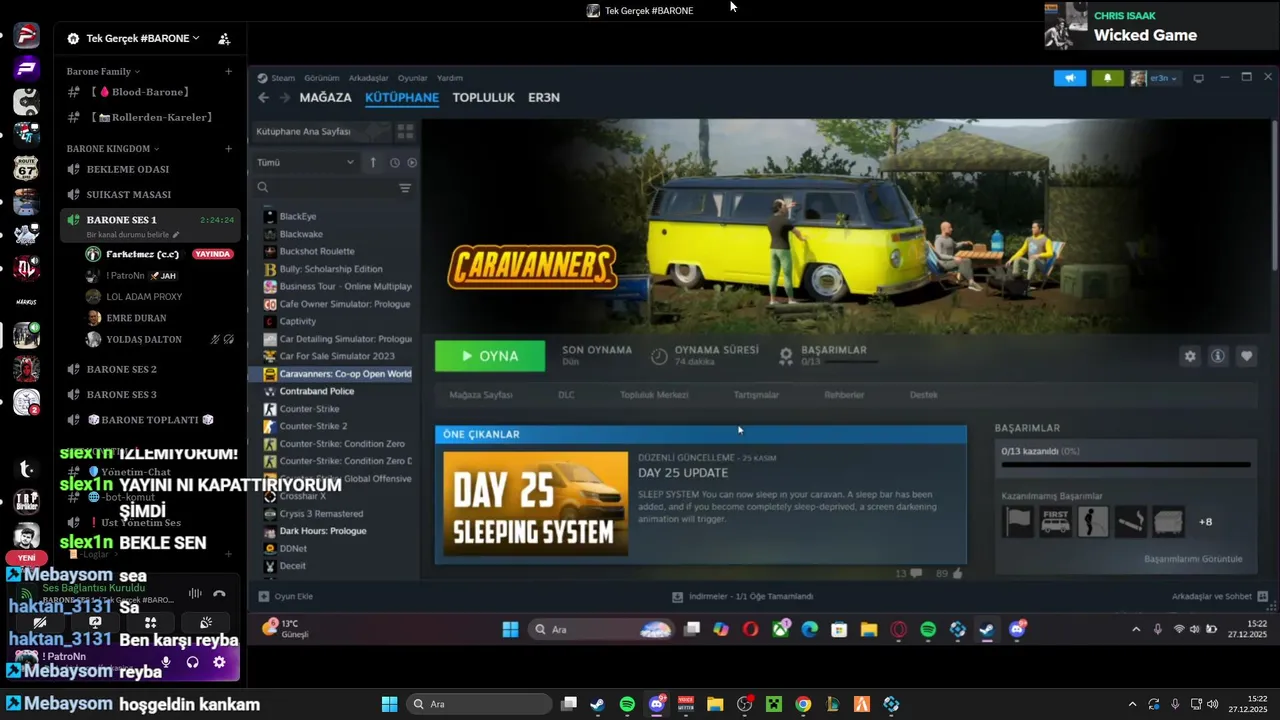The width and height of the screenshot is (1280, 720).
Task: Open the Görünüm menu
Action: point(322,78)
